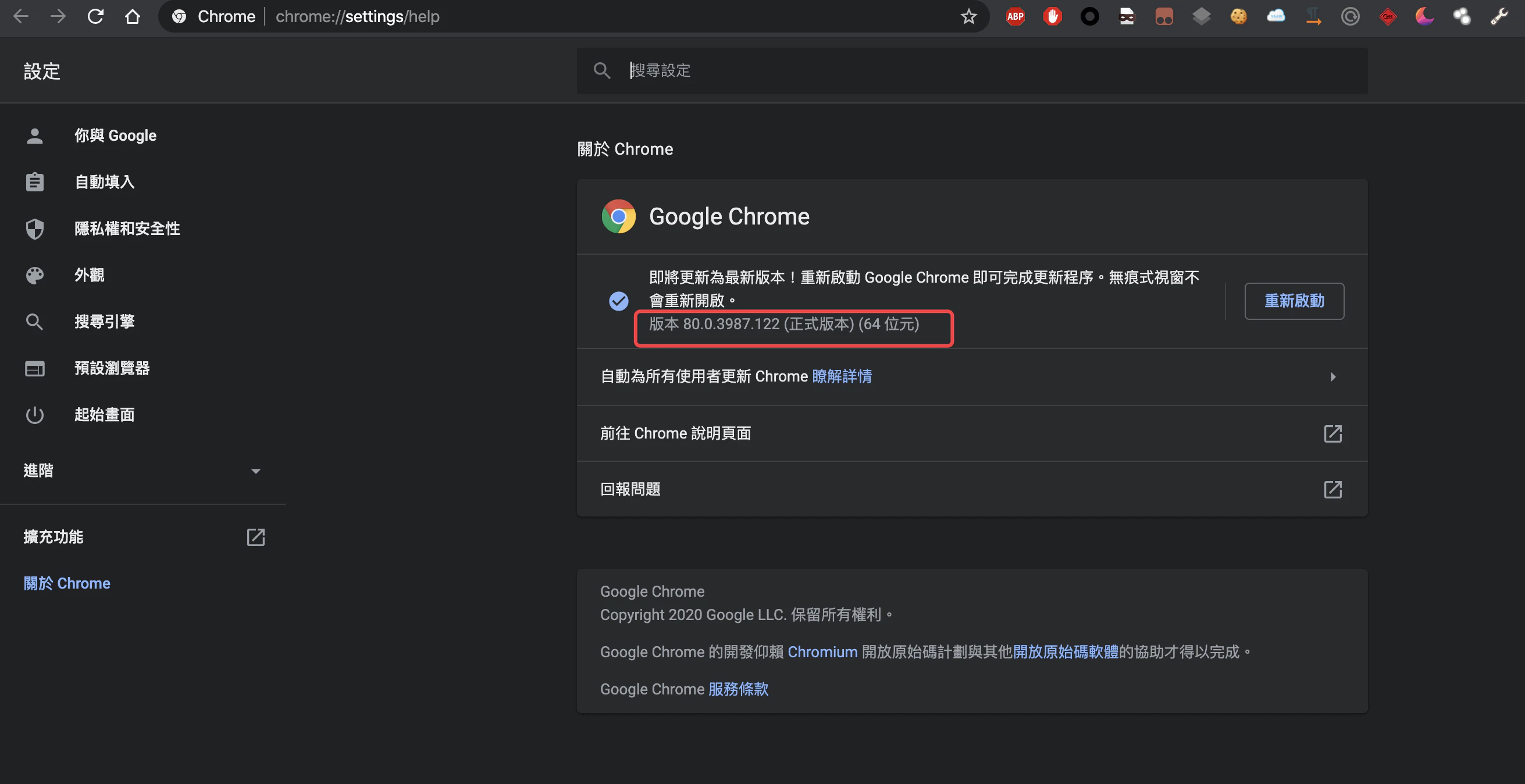Screen dimensions: 1525x784
Task: Focus the 搜尋設定 search field
Action: (x=972, y=70)
